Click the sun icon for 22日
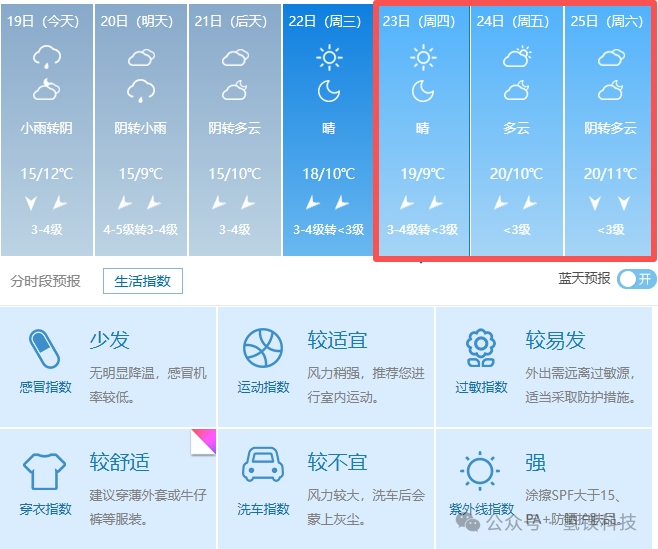The width and height of the screenshot is (658, 549). pos(329,59)
